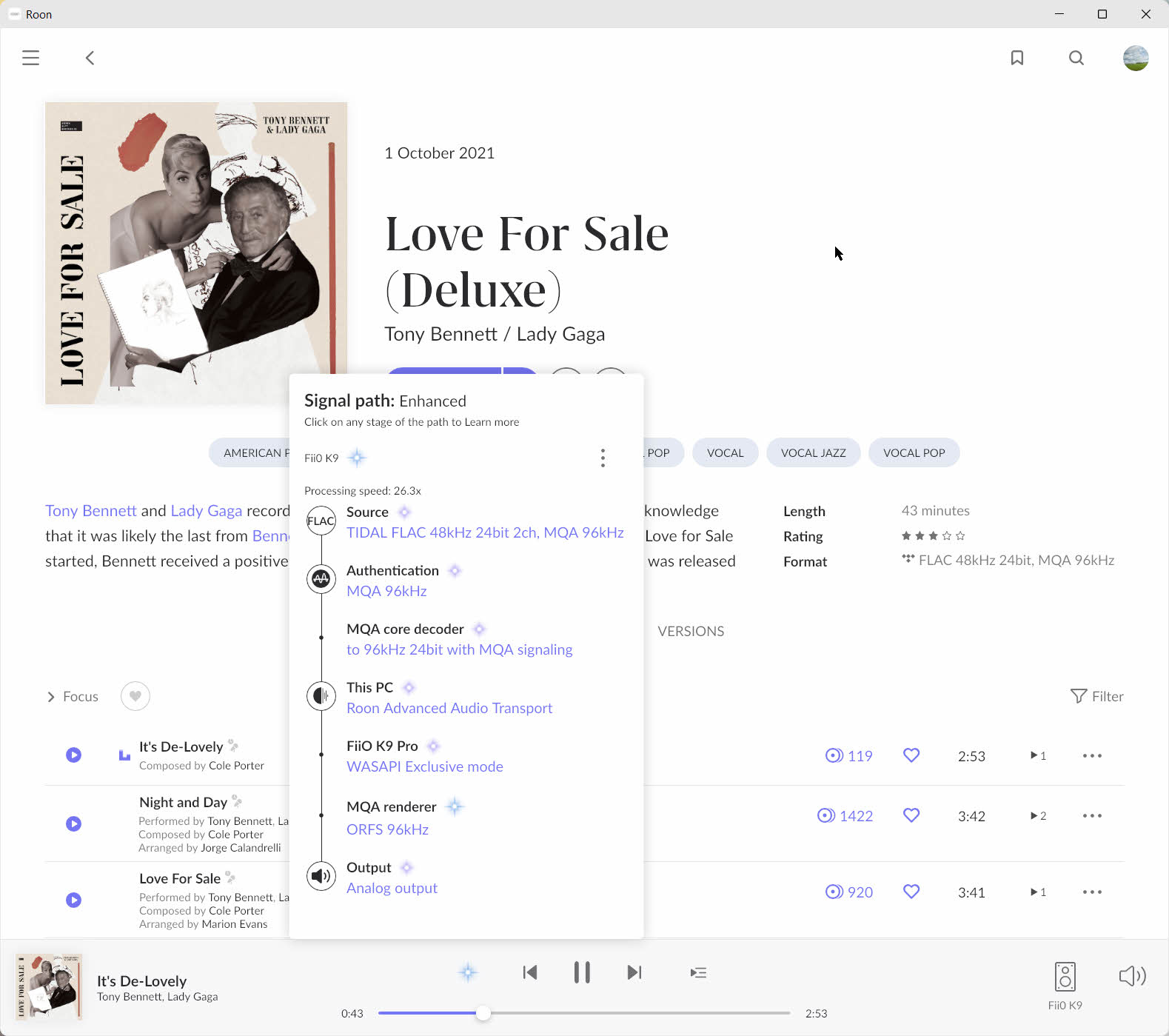Open more options for Love For Sale track
The width and height of the screenshot is (1169, 1036).
[1092, 892]
